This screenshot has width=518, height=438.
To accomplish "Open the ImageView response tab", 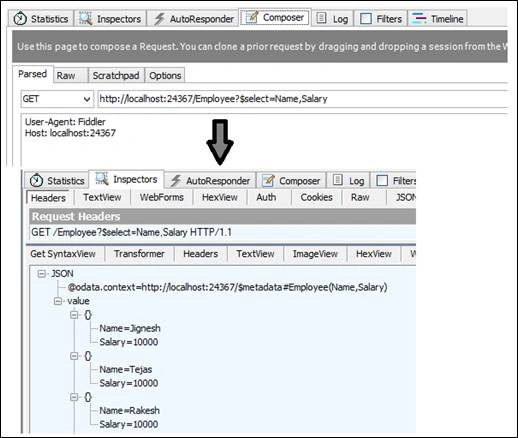I will coord(315,254).
